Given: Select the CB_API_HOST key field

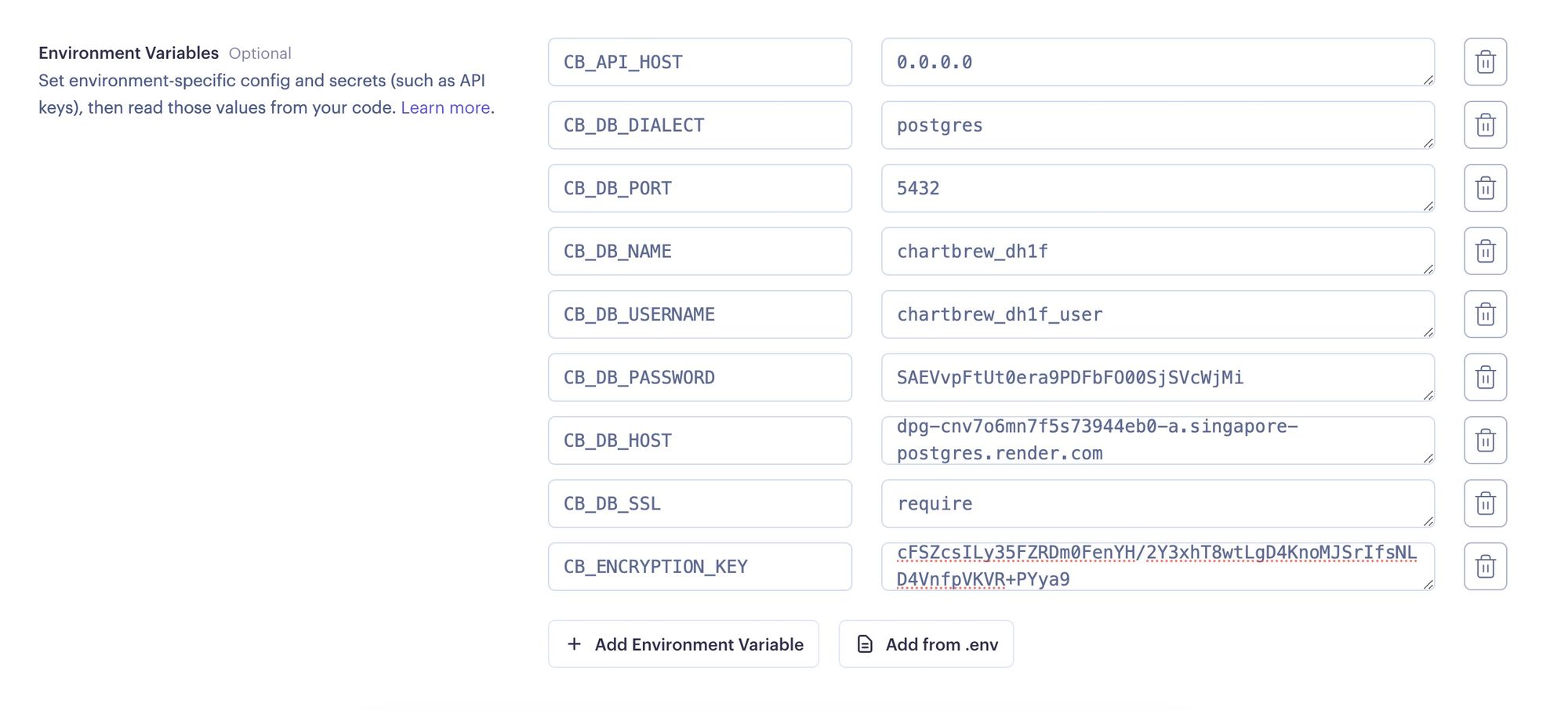Looking at the screenshot, I should [700, 62].
